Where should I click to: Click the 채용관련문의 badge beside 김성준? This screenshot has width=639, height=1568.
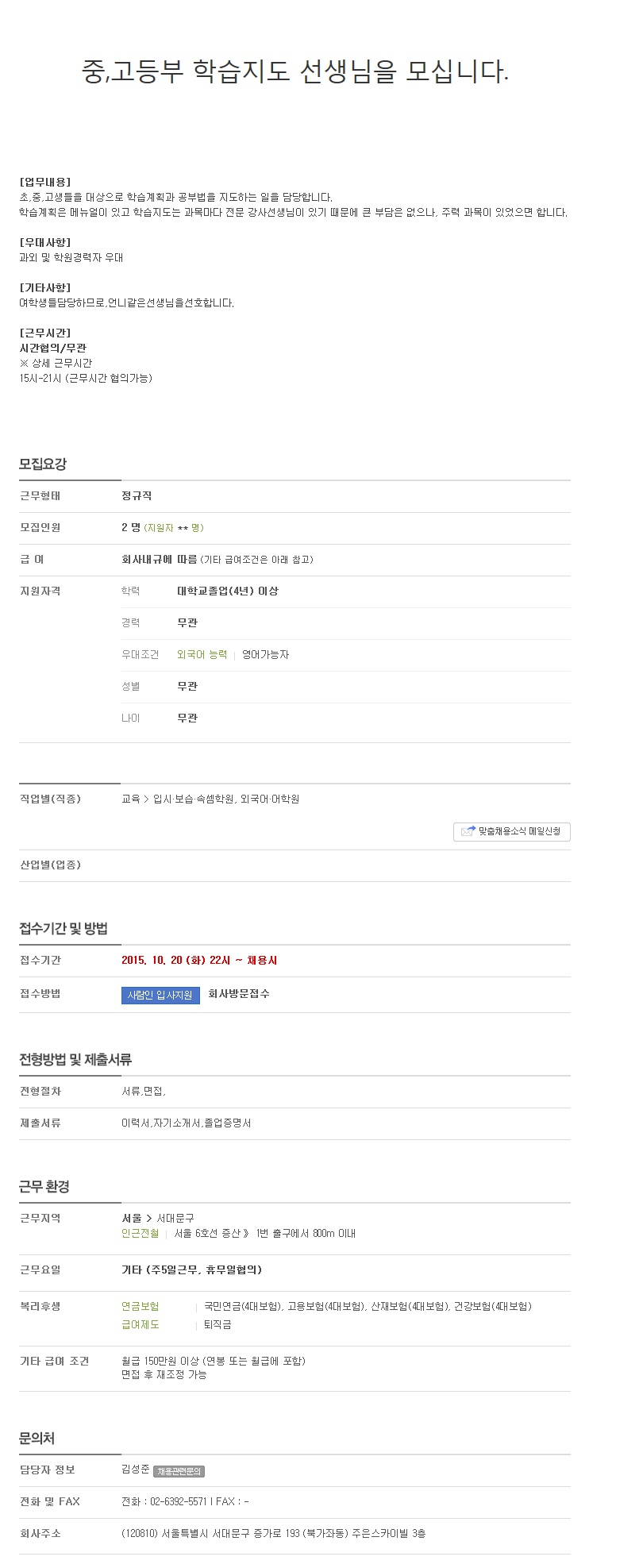pos(179,1471)
